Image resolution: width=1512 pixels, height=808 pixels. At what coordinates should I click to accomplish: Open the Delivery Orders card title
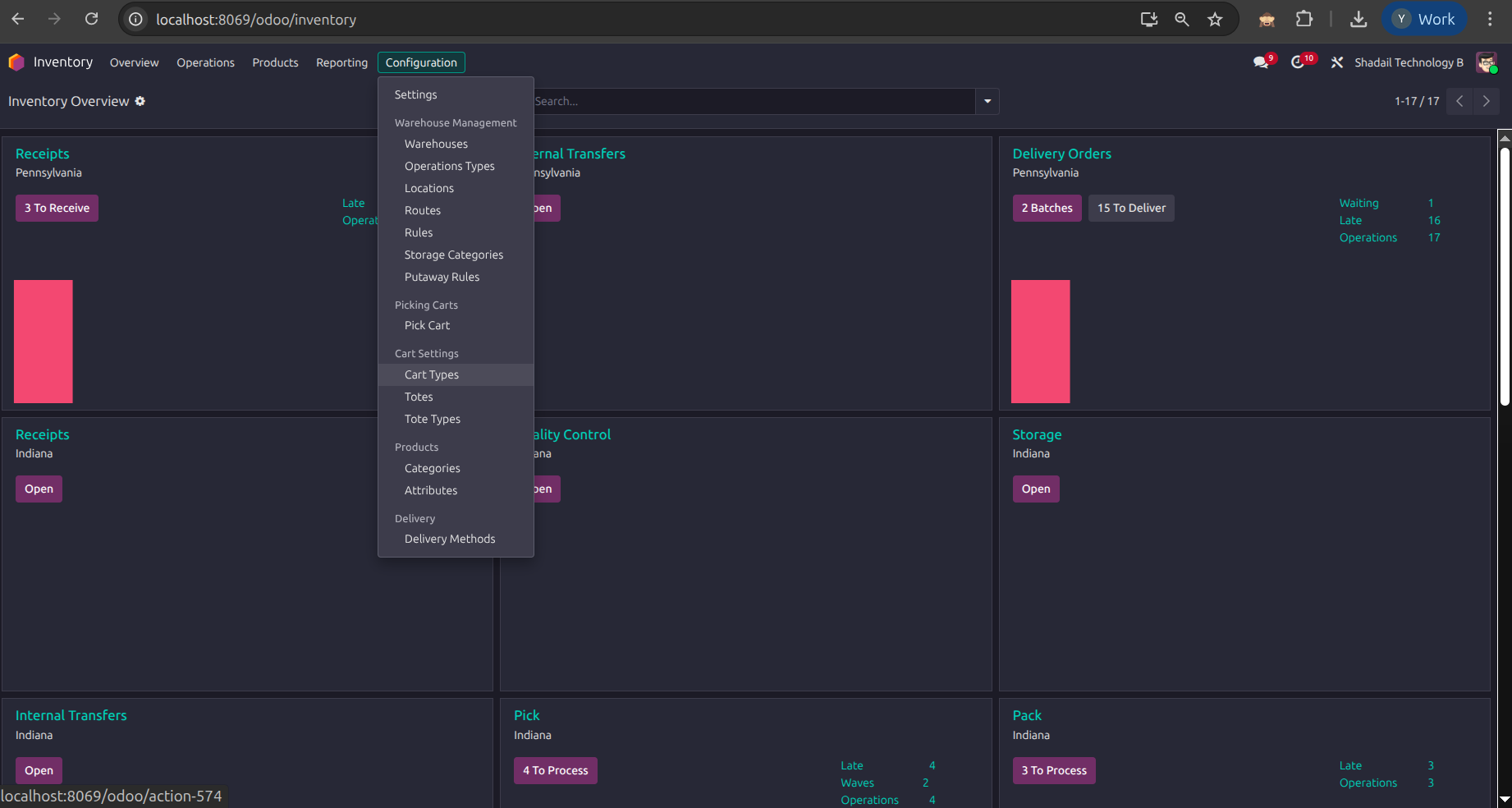[1061, 154]
